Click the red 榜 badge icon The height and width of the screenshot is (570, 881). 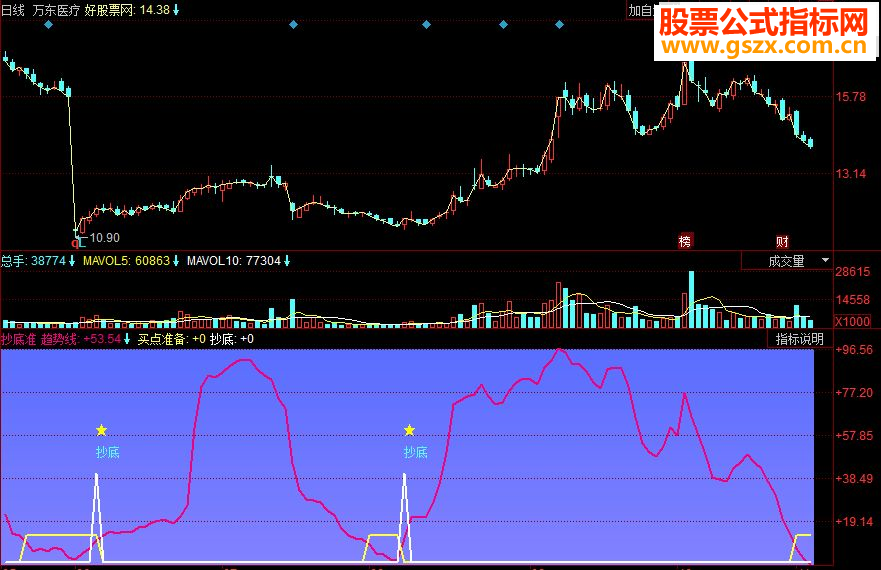point(684,242)
